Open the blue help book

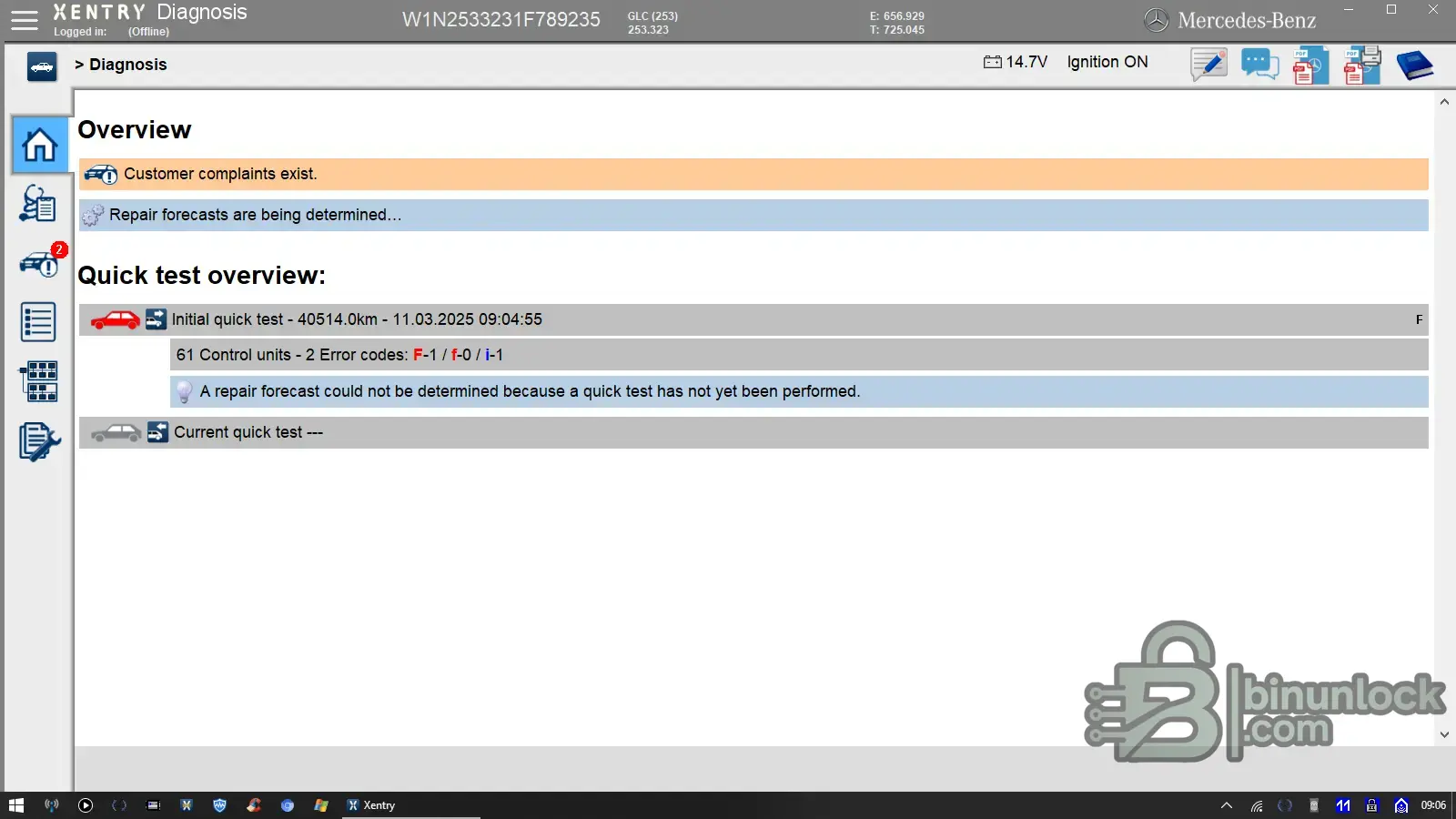click(1414, 66)
